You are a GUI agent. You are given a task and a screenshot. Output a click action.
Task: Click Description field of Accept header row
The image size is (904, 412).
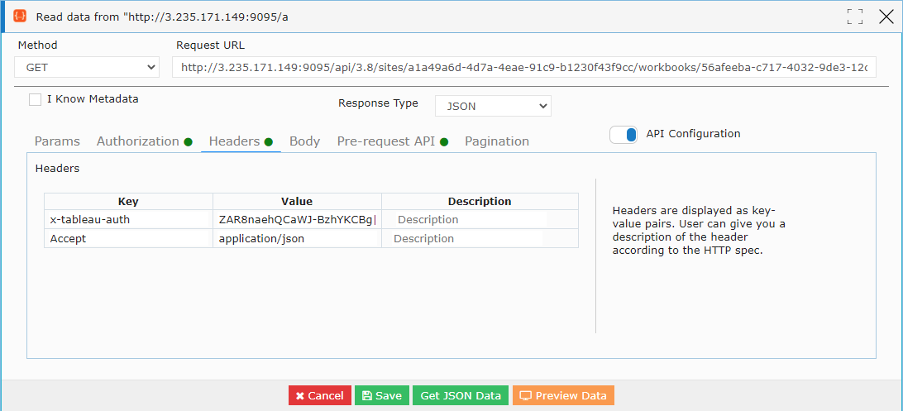point(480,239)
